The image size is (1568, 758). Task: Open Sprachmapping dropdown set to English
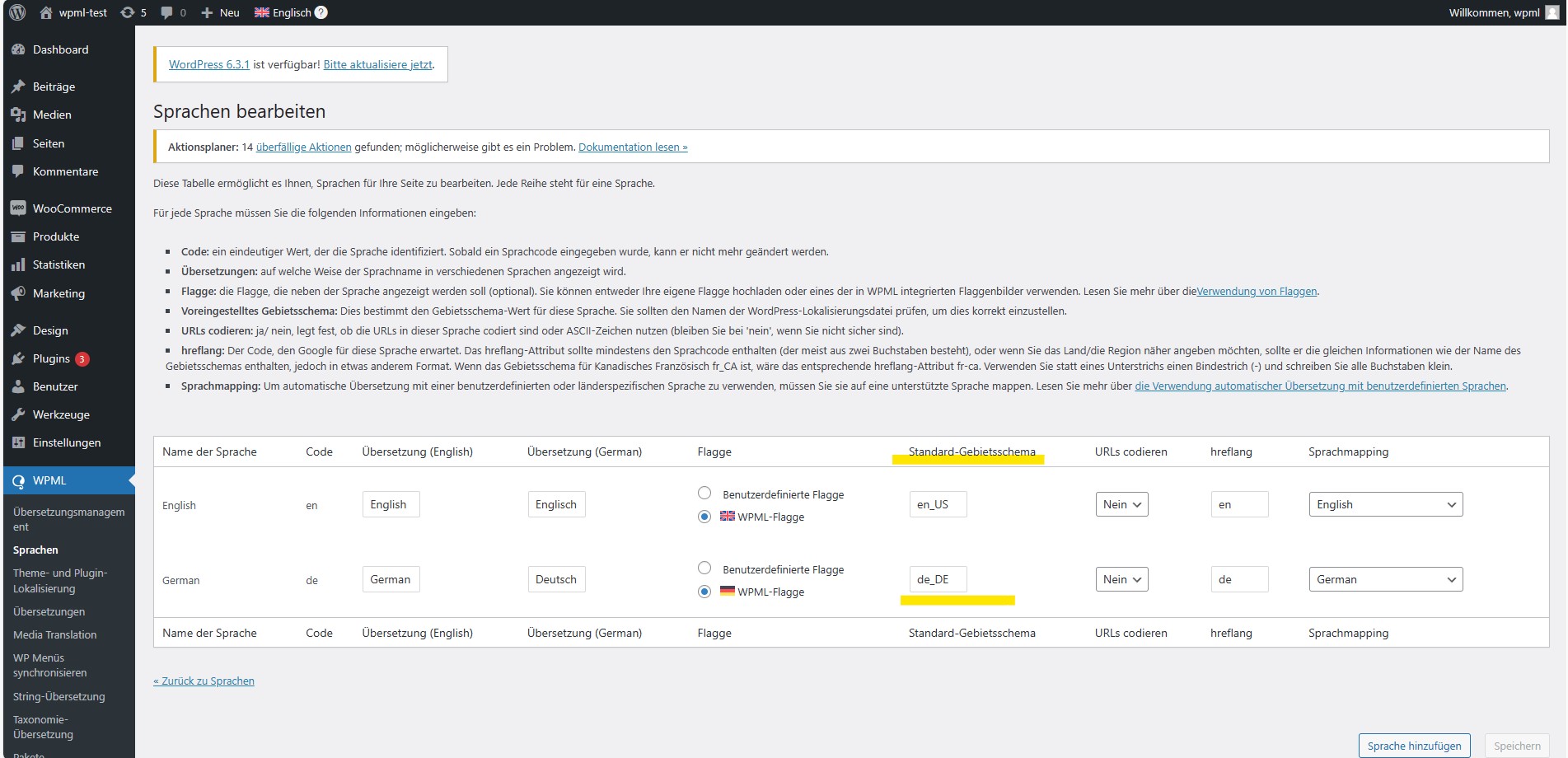(1386, 504)
